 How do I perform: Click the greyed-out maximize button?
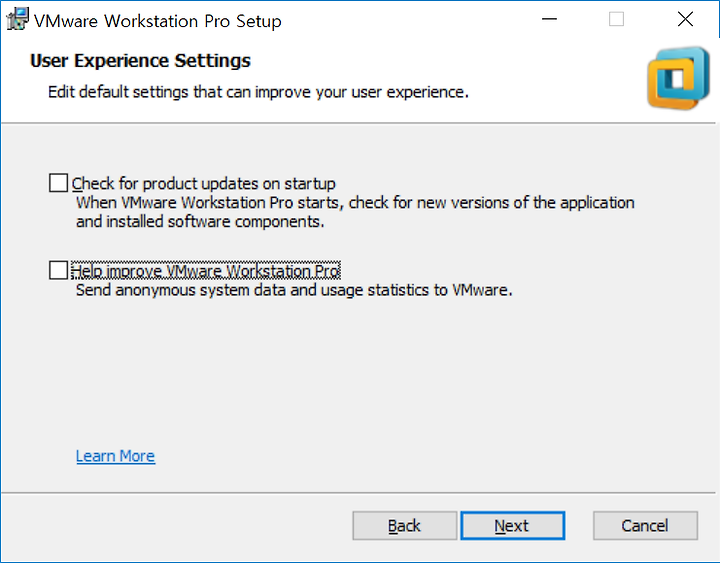click(x=616, y=19)
